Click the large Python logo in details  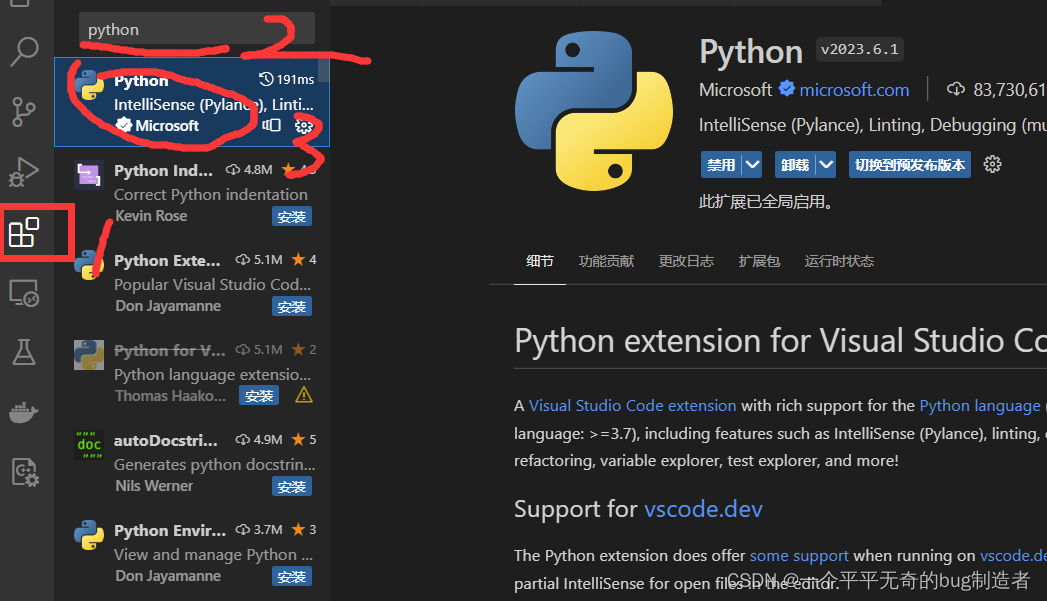click(594, 111)
